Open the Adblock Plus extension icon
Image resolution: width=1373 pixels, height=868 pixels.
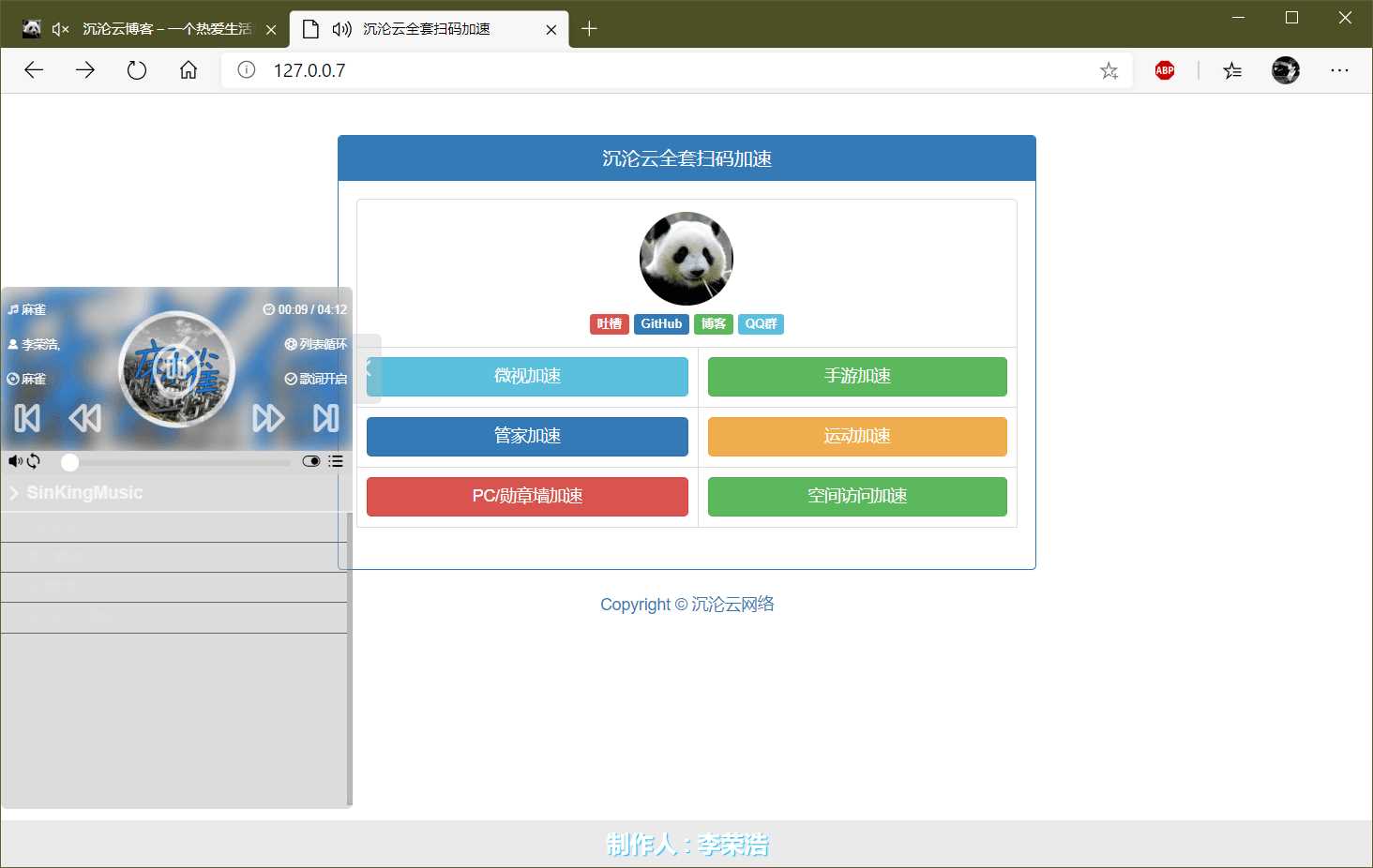(x=1164, y=69)
